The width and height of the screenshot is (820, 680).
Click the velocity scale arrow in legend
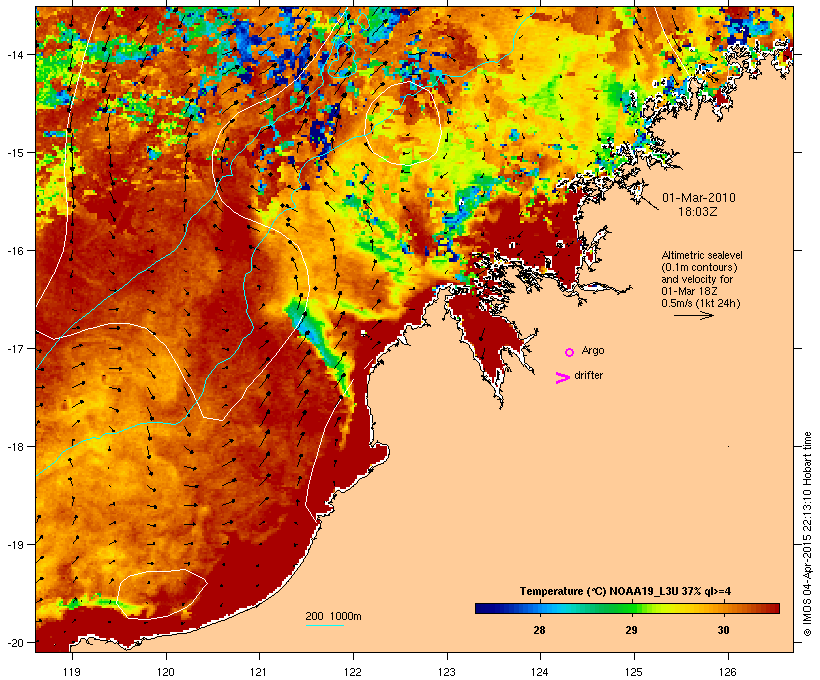(694, 315)
